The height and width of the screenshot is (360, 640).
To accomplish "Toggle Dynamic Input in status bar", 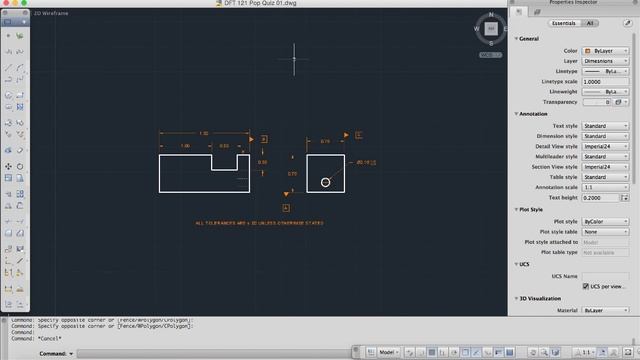I will tap(487, 352).
